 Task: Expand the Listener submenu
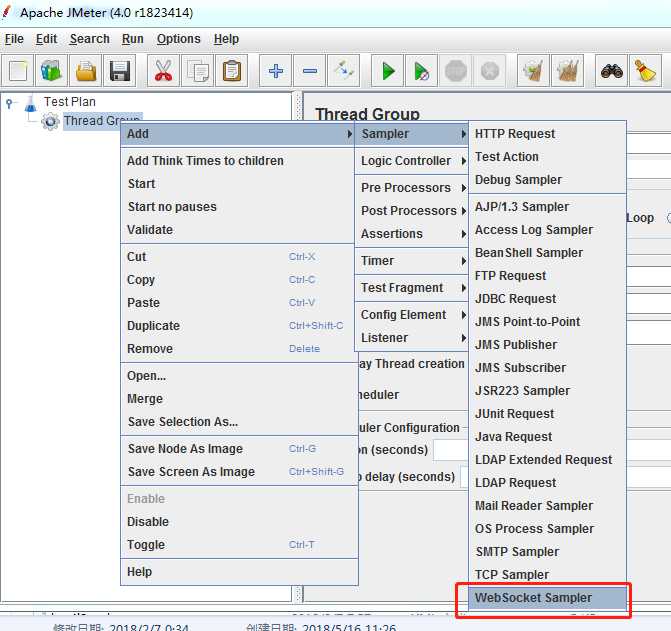tap(412, 338)
